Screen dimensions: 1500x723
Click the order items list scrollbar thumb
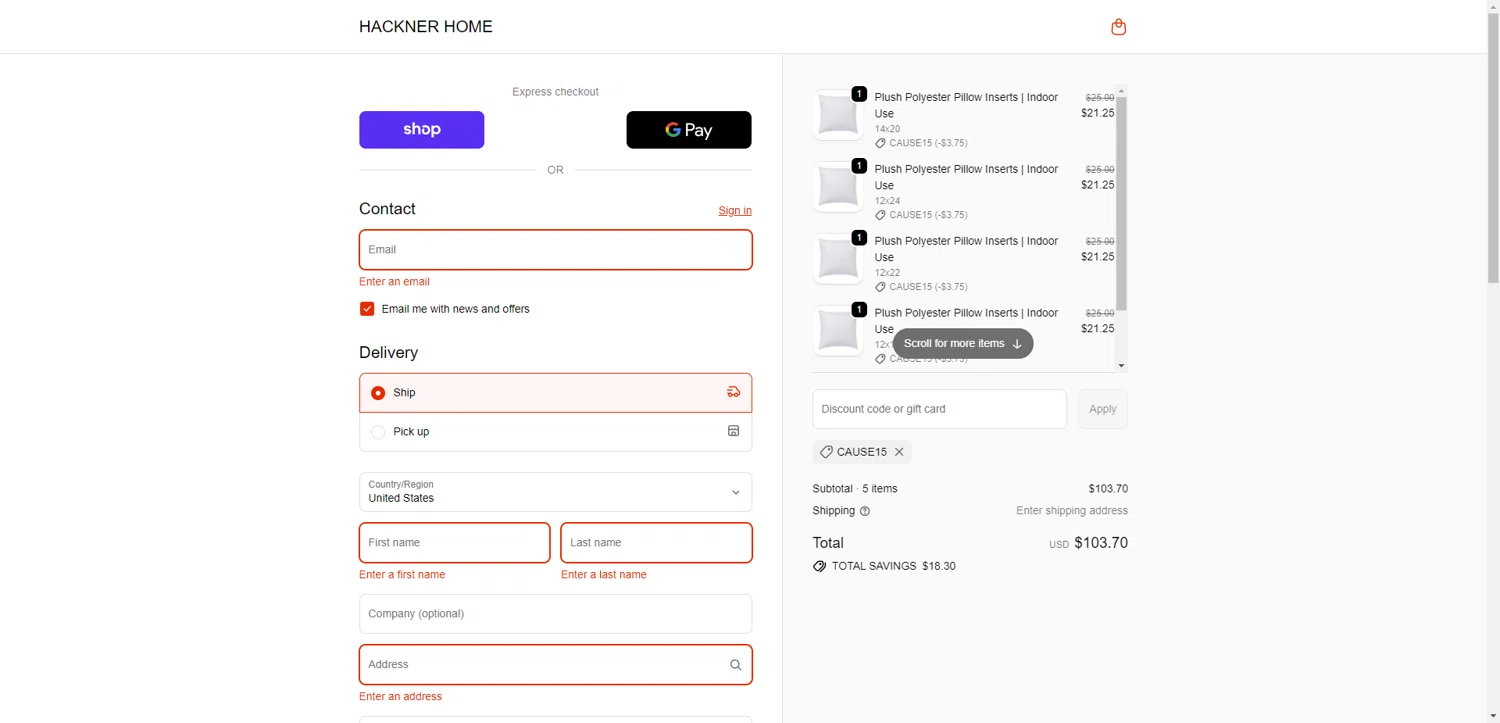(x=1121, y=204)
